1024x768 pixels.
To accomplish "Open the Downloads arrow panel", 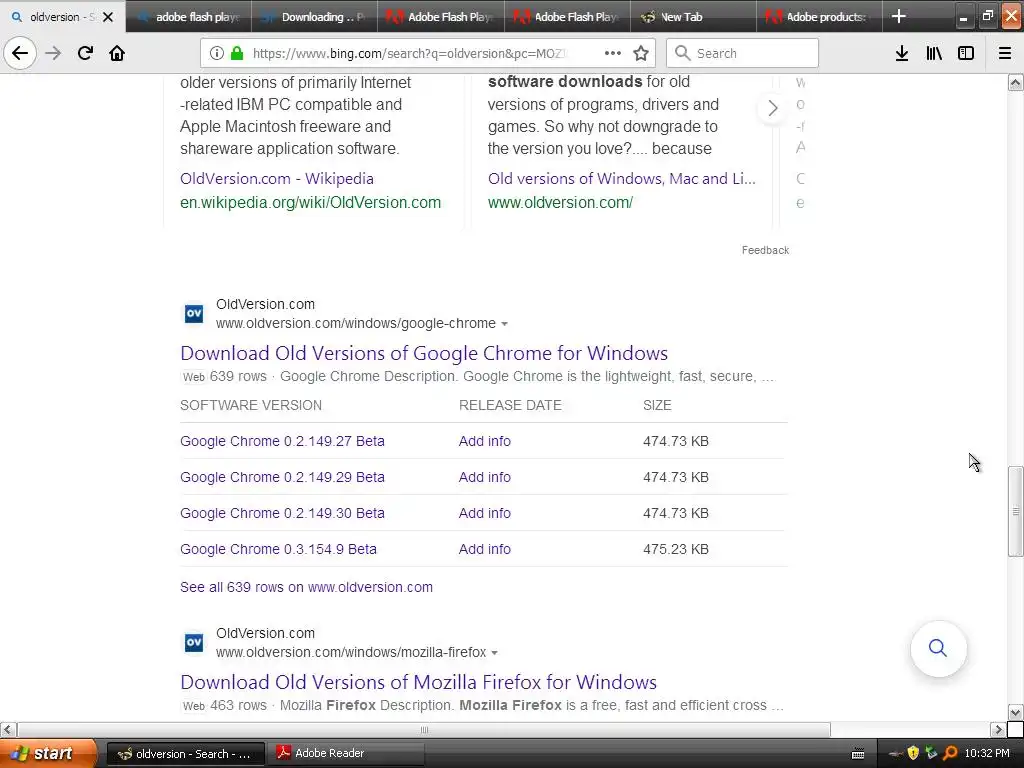I will tap(902, 53).
